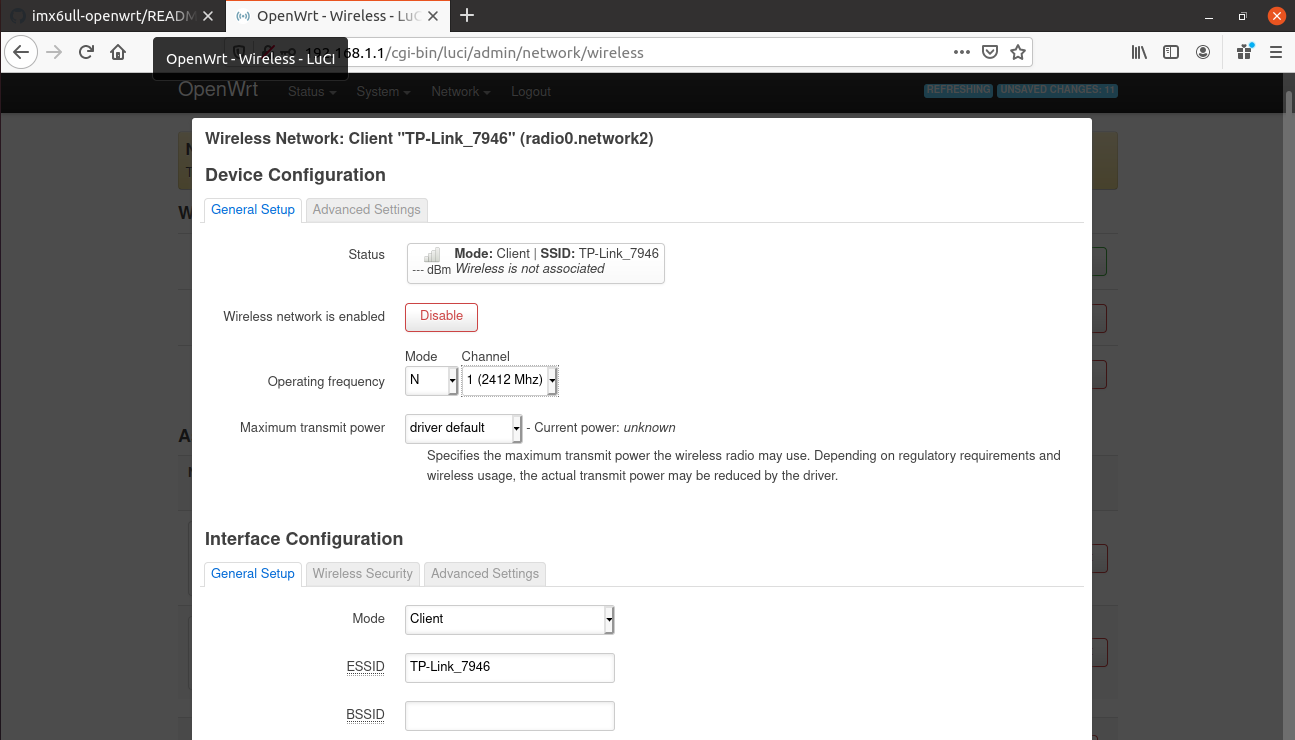The height and width of the screenshot is (740, 1295).
Task: Open the interface Mode Client dropdown
Action: coord(509,619)
